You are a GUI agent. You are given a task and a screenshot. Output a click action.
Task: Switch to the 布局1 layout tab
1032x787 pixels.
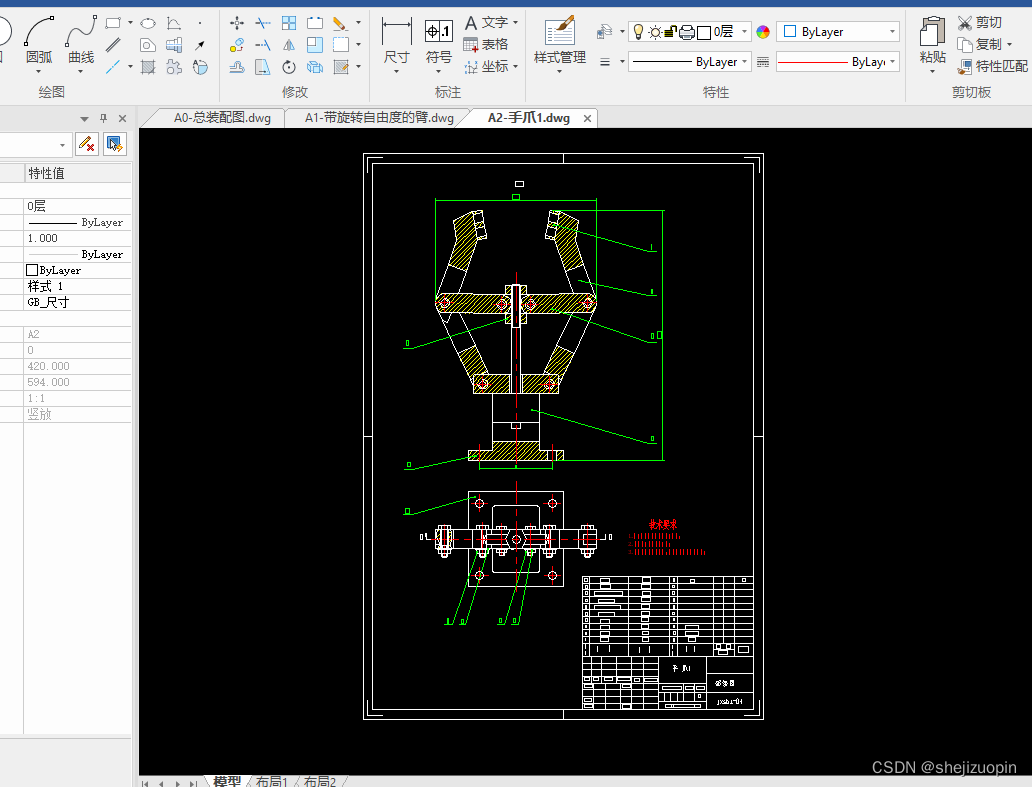[272, 781]
